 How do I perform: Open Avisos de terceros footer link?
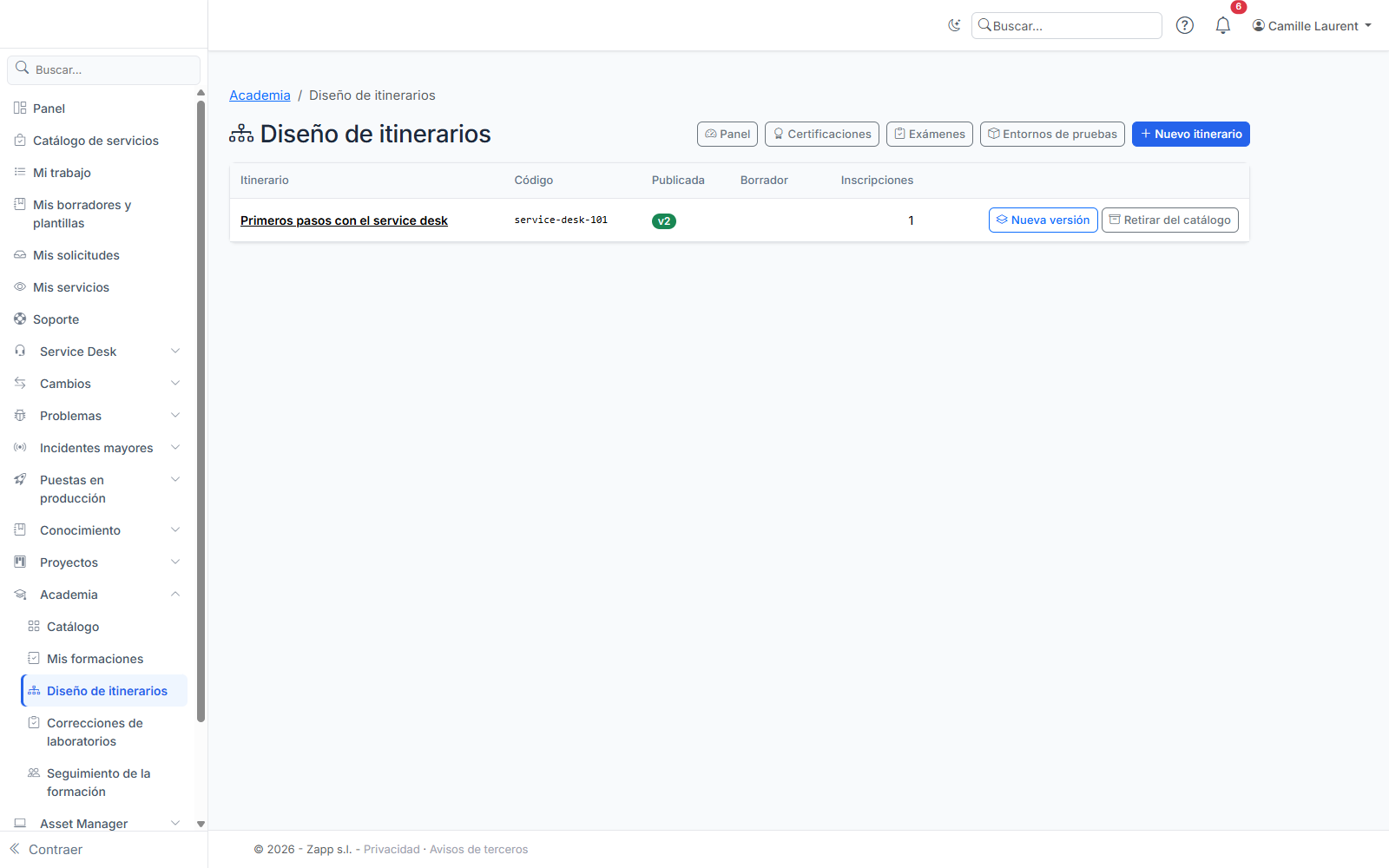pyautogui.click(x=478, y=849)
